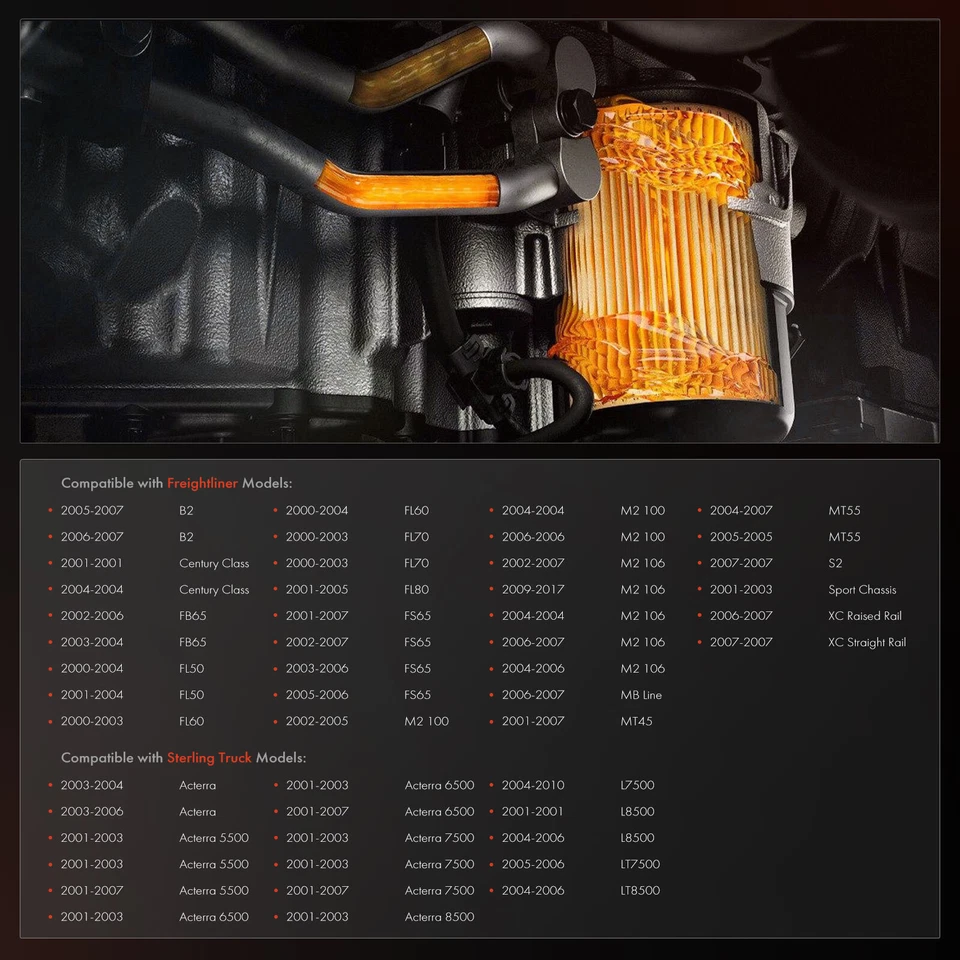Select 'M2 100' in the 2006-2006 row
Viewport: 960px width, 960px height.
click(642, 536)
